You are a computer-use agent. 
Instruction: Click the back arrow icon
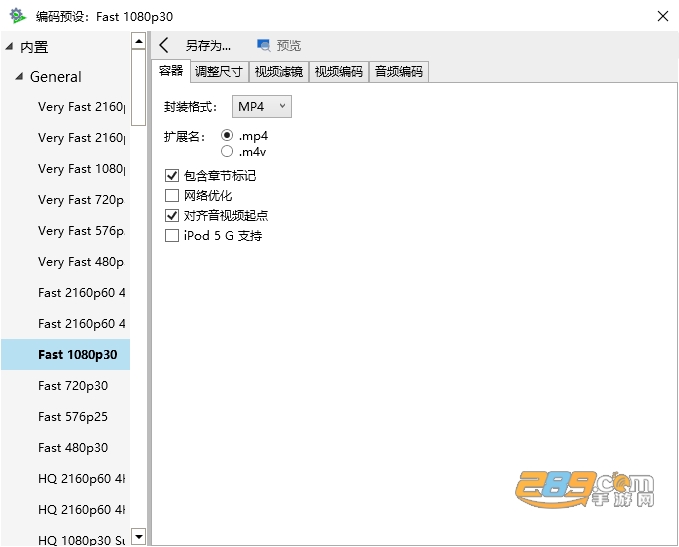click(x=164, y=45)
